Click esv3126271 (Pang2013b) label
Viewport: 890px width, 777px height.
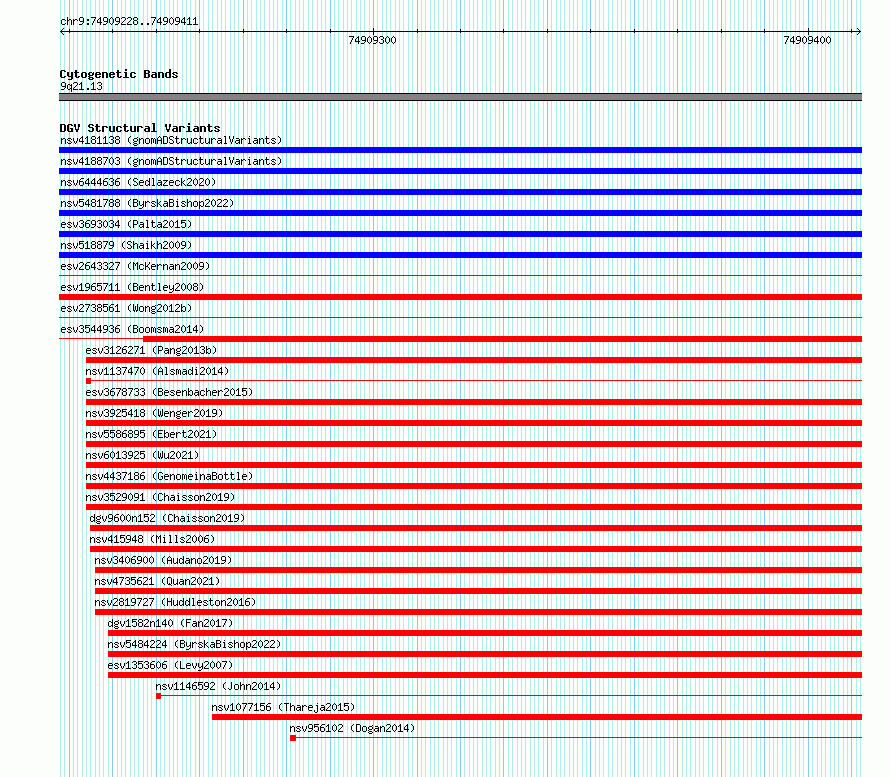tap(151, 350)
